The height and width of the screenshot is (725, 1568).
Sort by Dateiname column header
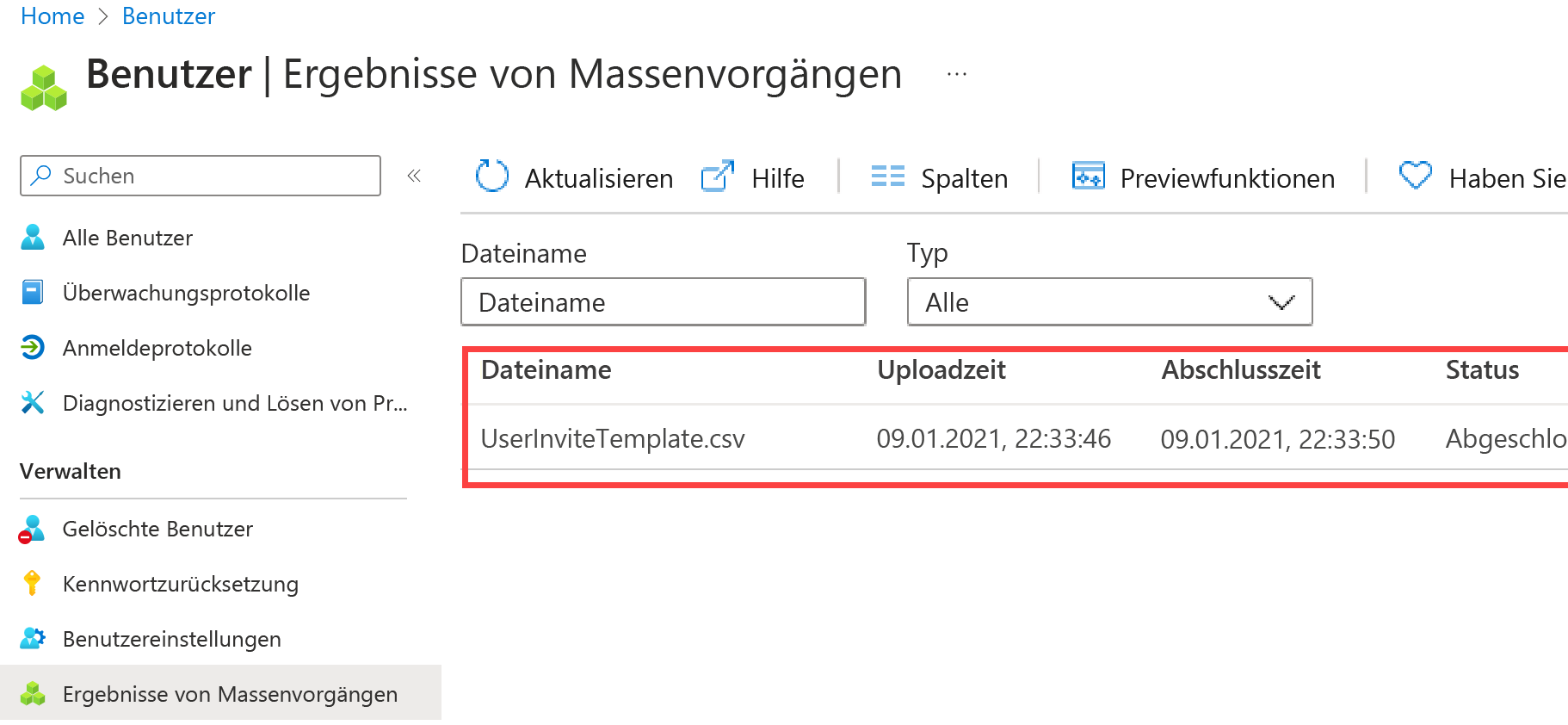[546, 370]
